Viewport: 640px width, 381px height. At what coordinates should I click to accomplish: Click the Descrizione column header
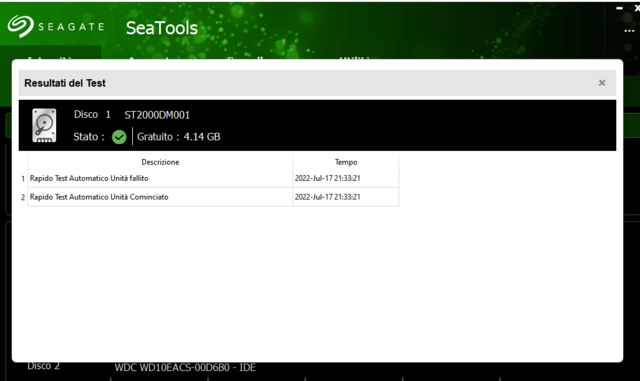point(160,162)
